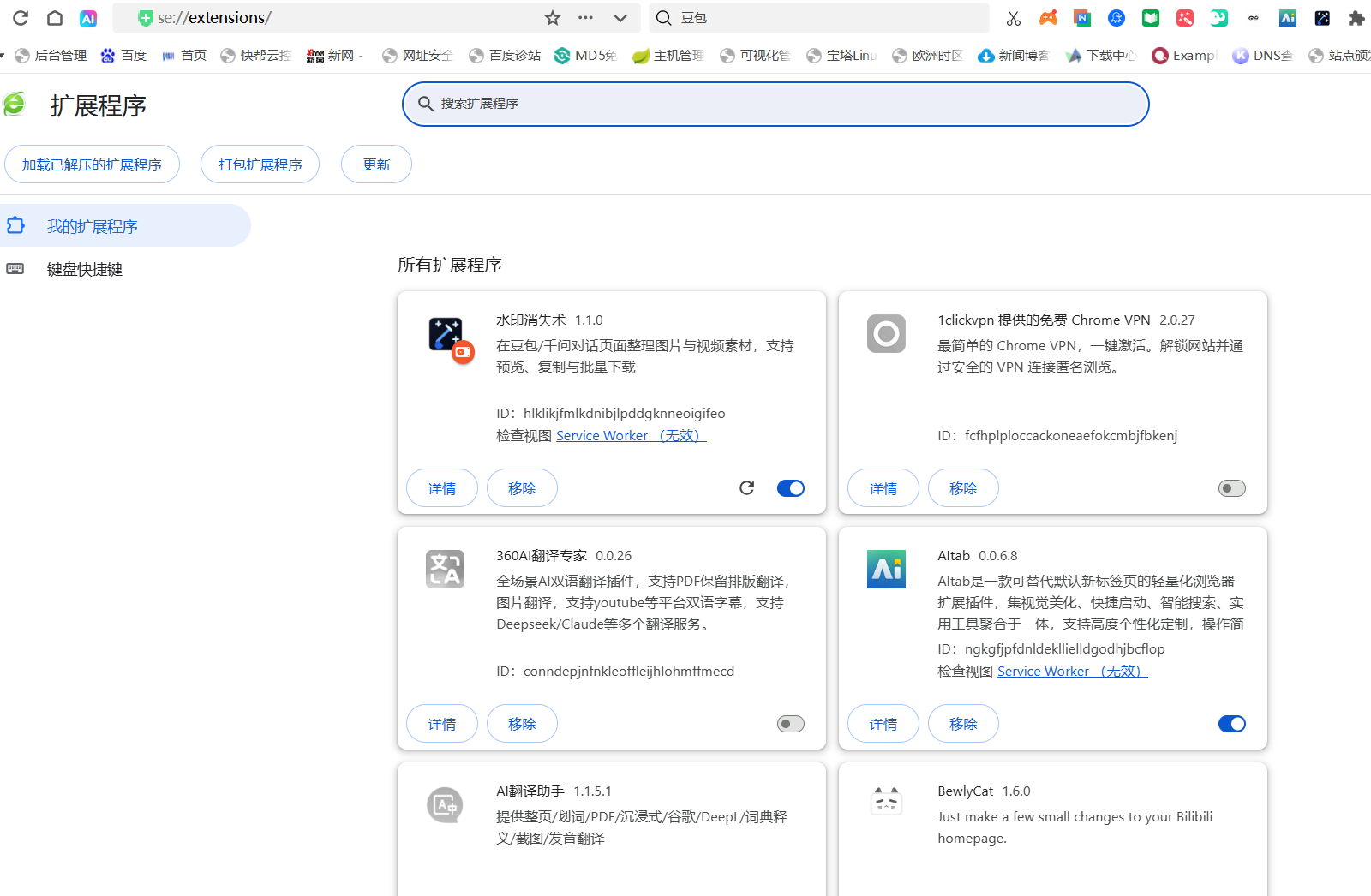Click 打包扩展程序 button
This screenshot has height=896, width=1371.
[260, 164]
